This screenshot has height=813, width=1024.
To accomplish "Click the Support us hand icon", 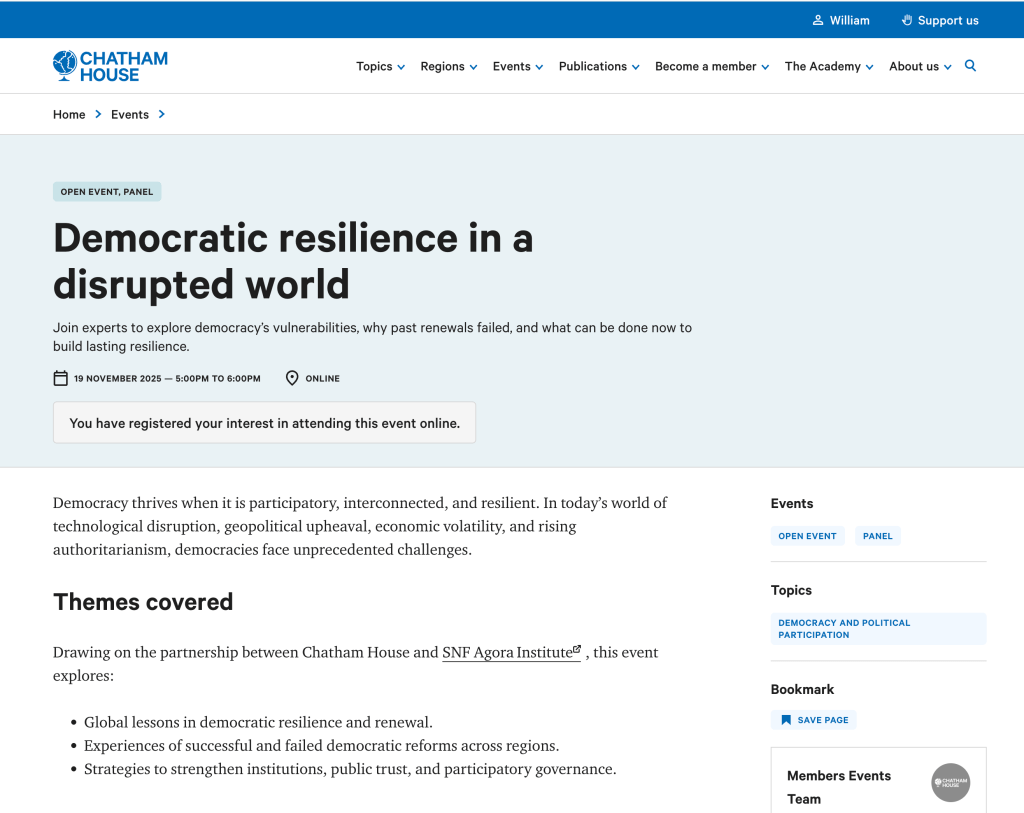I will pos(907,20).
